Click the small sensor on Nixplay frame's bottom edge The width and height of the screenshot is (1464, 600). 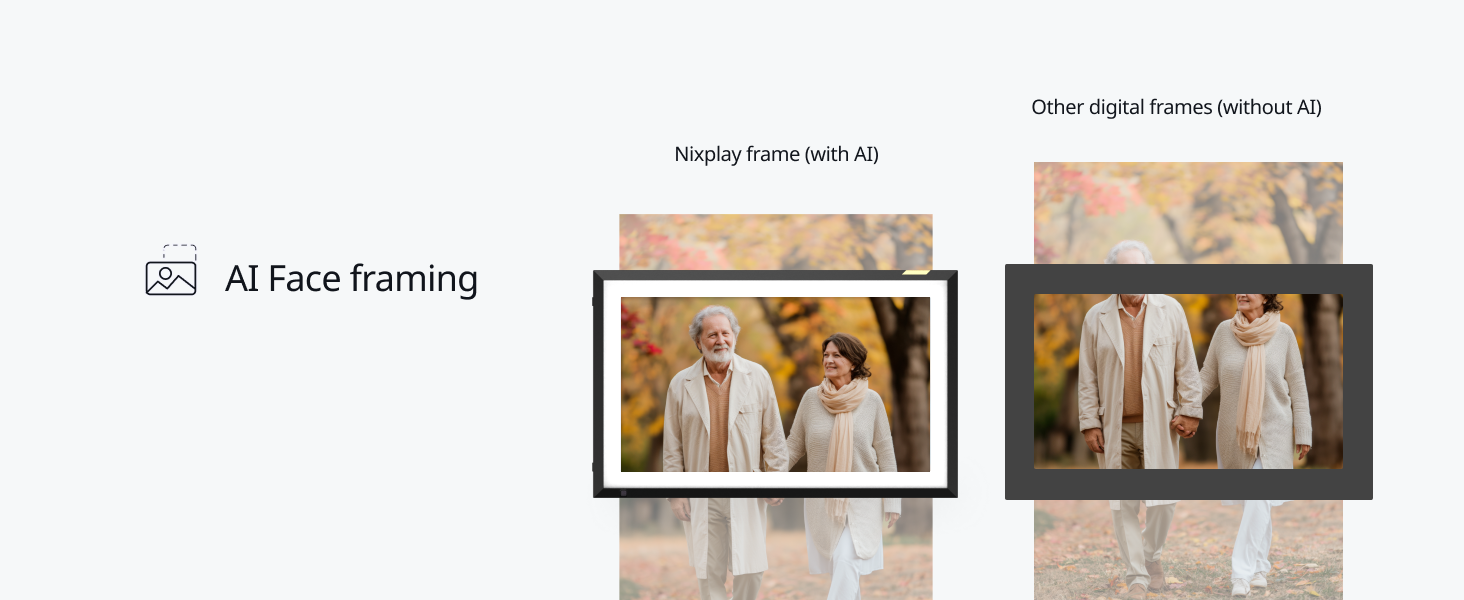pos(623,492)
